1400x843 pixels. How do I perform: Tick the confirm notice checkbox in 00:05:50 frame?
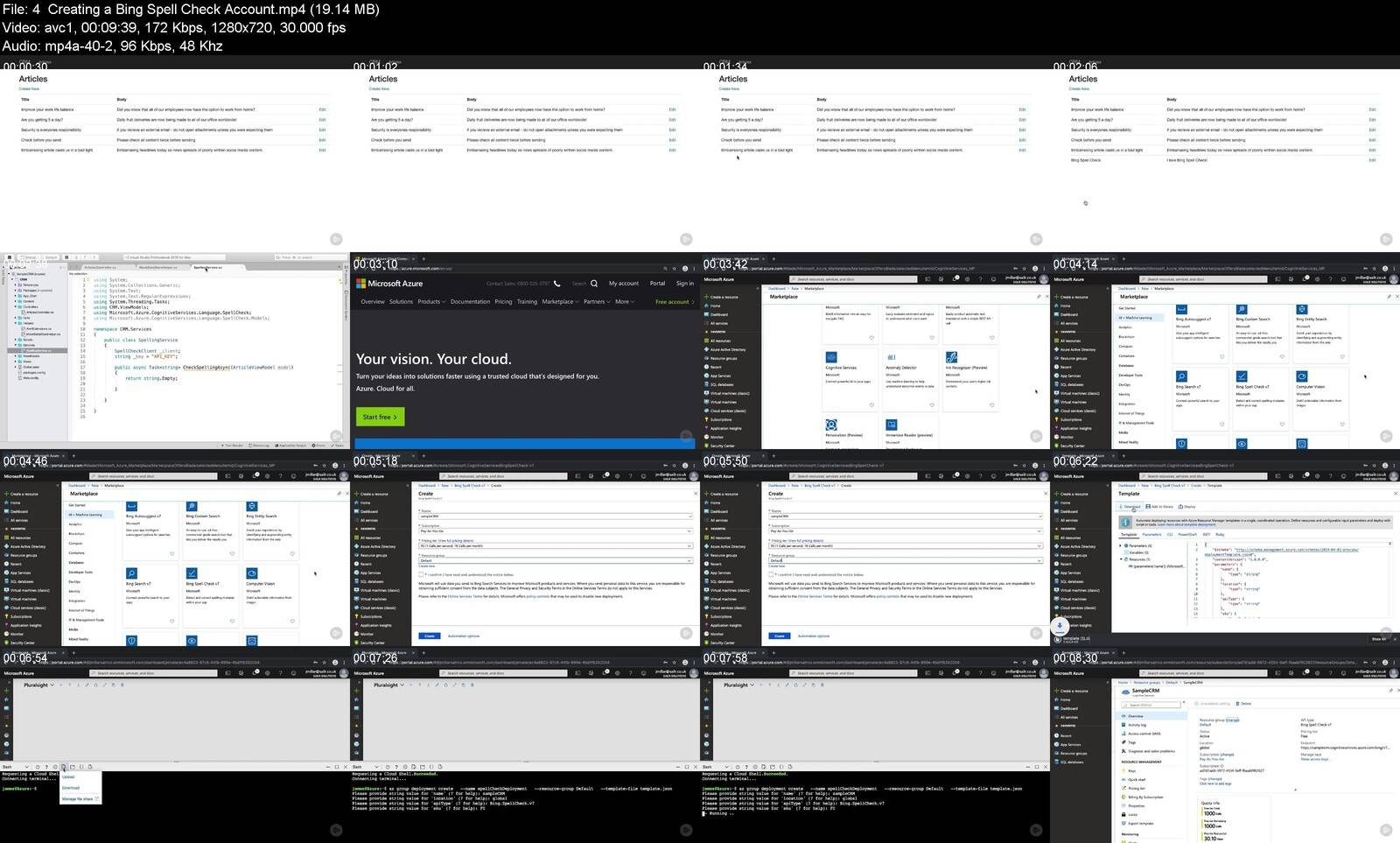point(771,574)
